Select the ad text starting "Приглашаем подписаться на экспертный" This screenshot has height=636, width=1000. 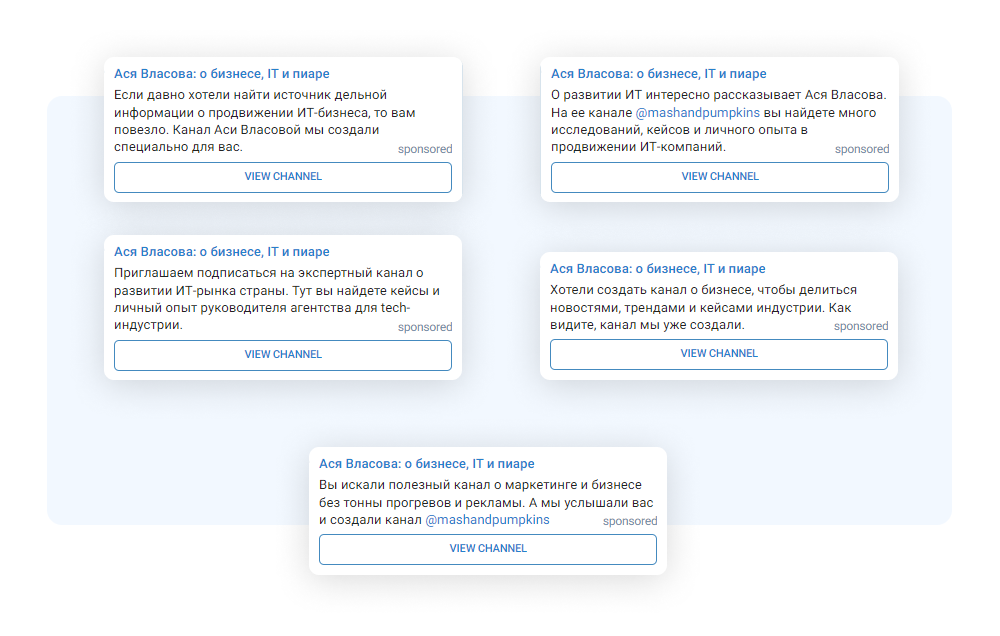click(260, 298)
